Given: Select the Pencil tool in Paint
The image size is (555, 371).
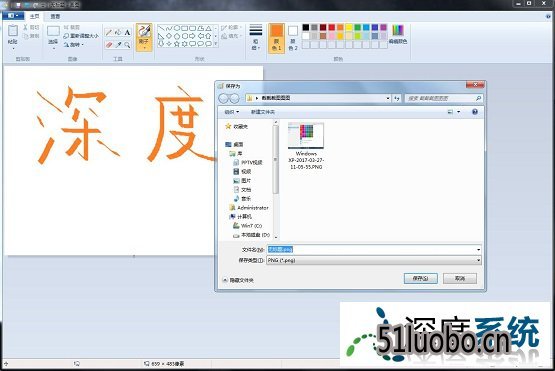Looking at the screenshot, I should pos(109,32).
